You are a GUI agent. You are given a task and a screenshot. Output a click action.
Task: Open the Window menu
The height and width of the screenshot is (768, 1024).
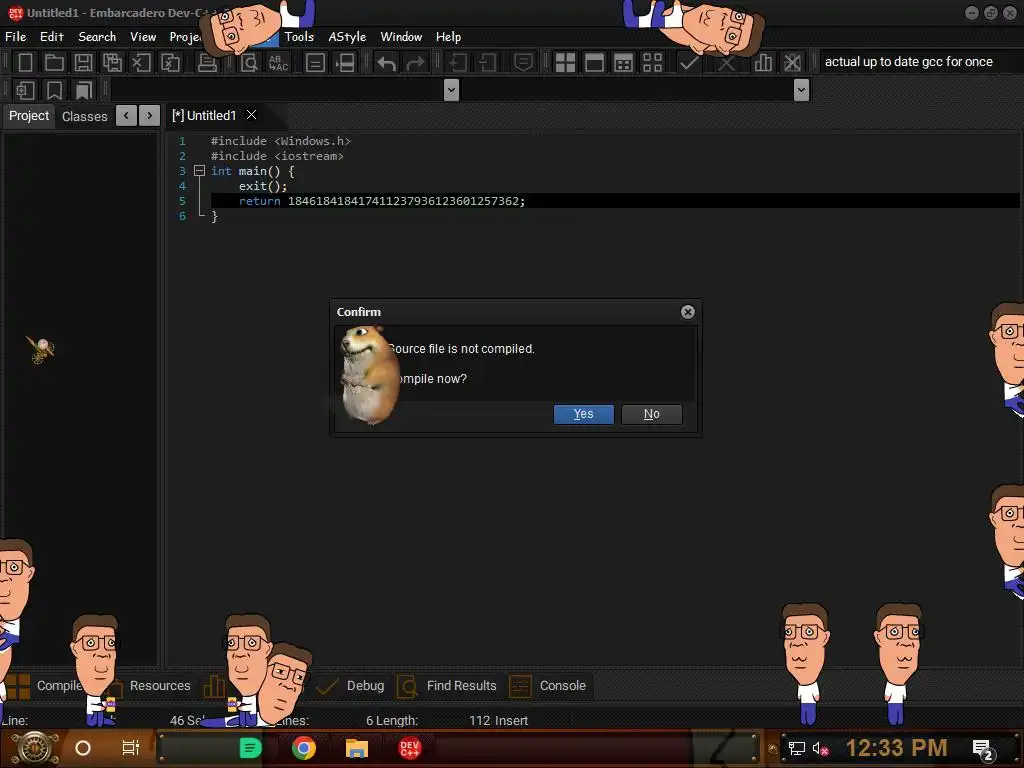(x=401, y=37)
